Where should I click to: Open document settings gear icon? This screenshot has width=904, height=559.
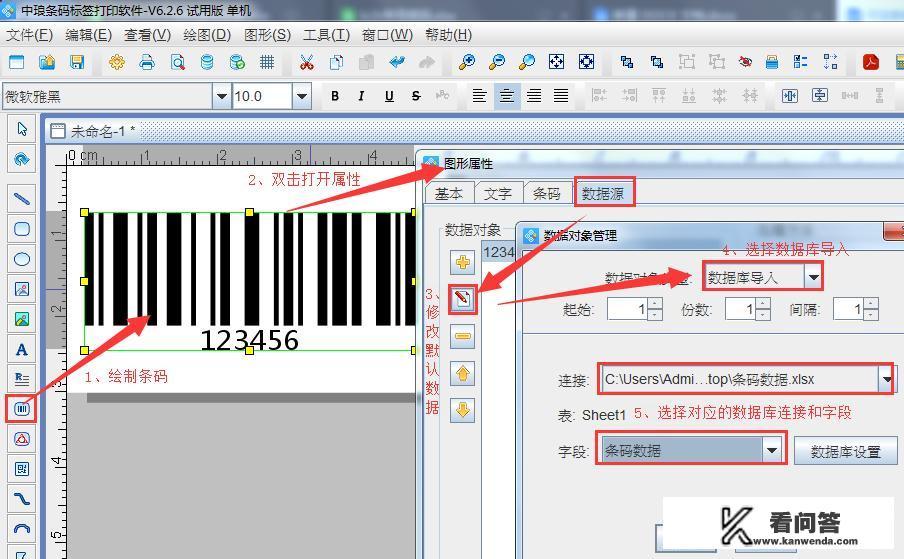[116, 62]
